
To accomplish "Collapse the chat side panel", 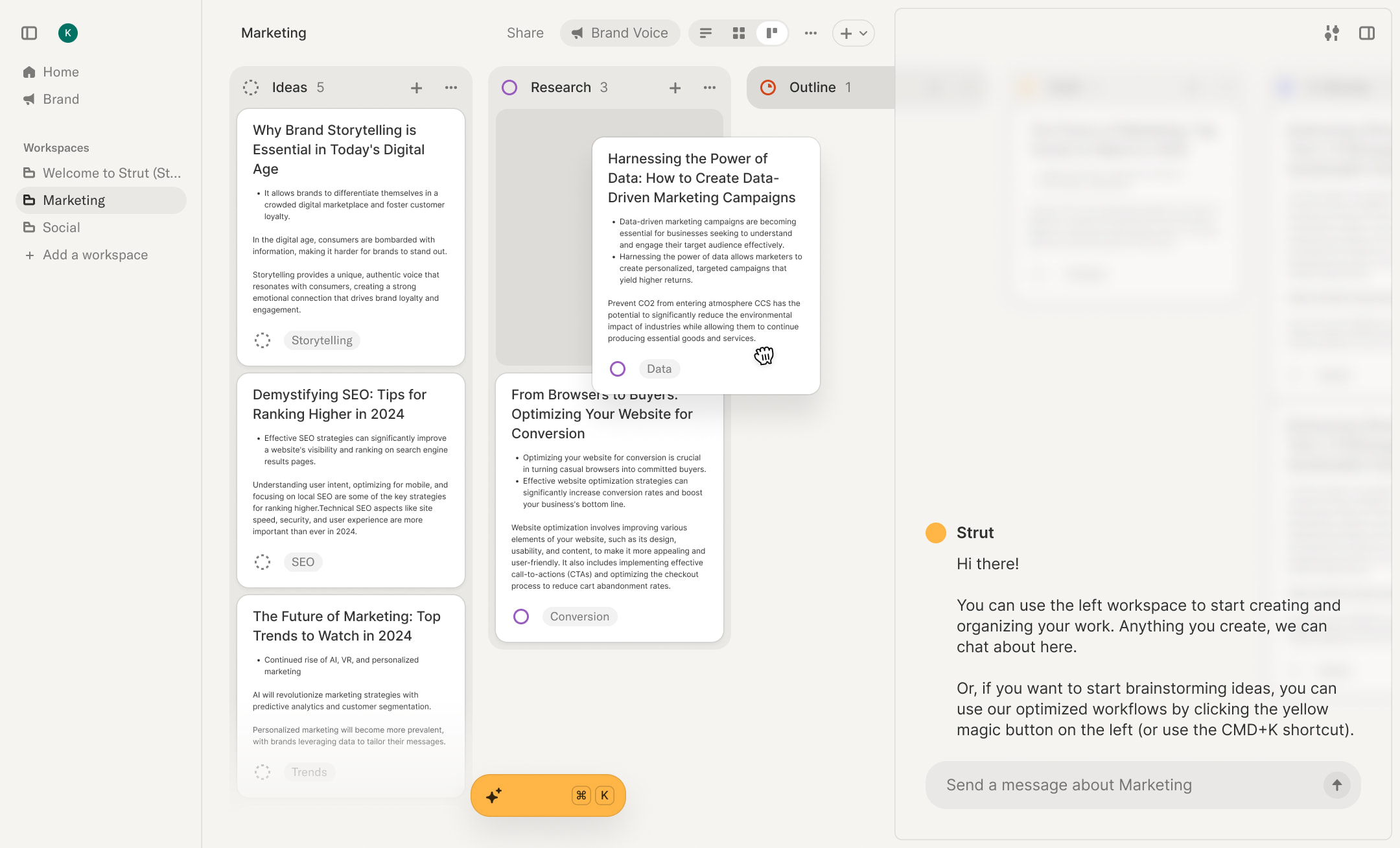I will pyautogui.click(x=1368, y=32).
